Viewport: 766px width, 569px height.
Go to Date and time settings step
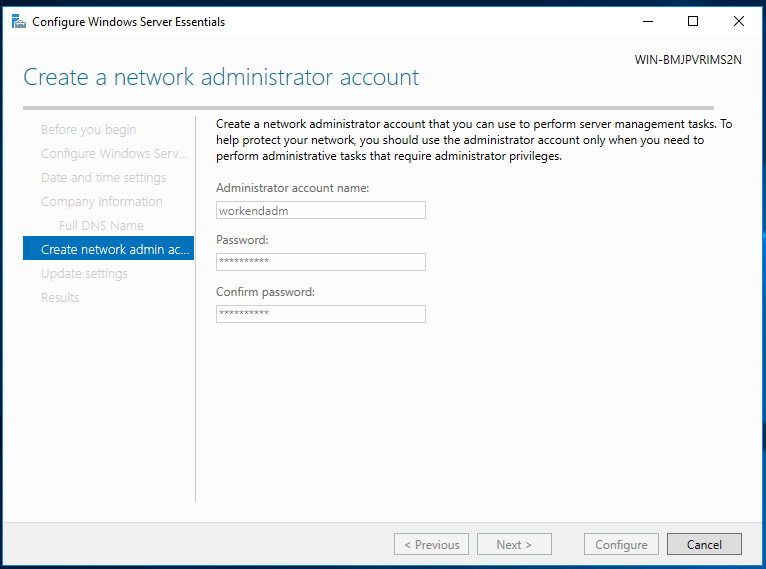click(103, 177)
